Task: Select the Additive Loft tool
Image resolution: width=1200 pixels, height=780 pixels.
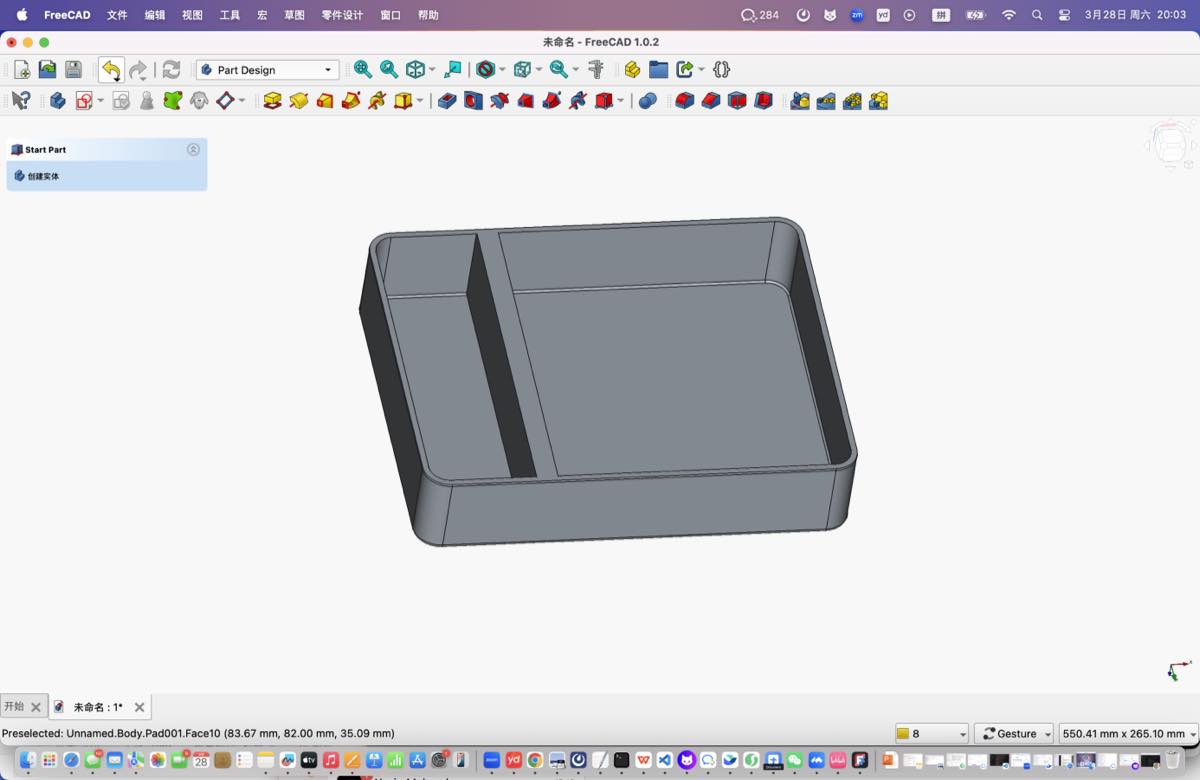Action: [x=325, y=101]
